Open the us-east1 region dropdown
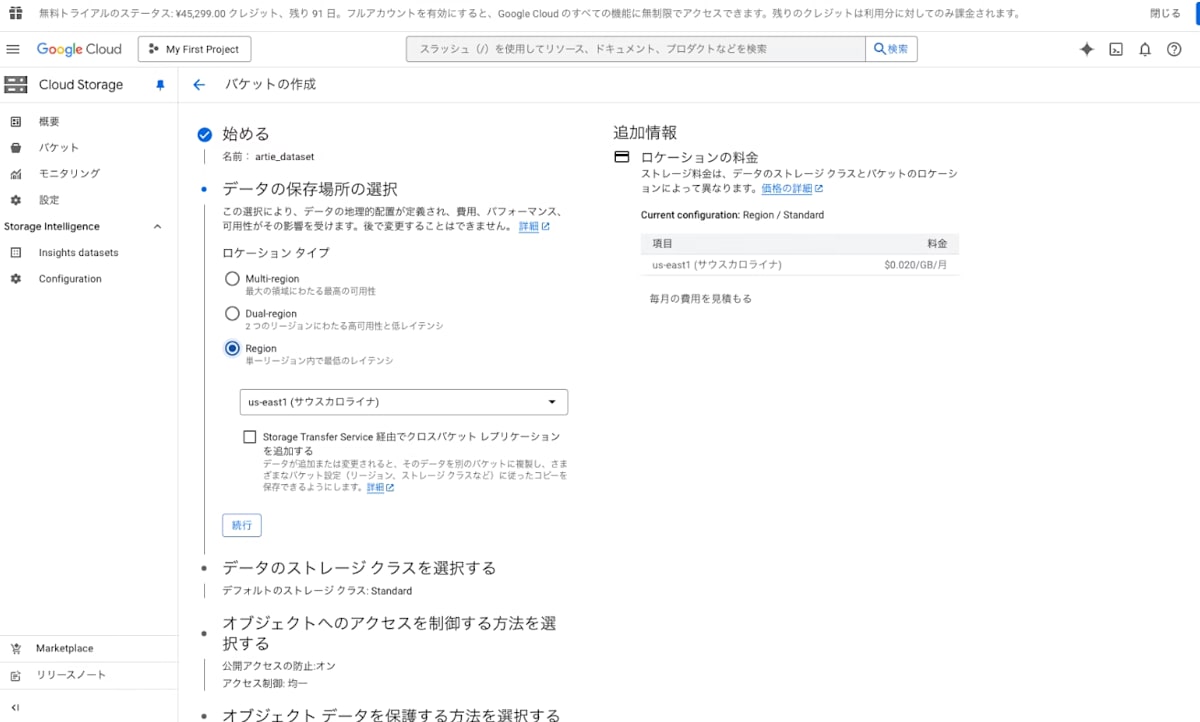This screenshot has height=722, width=1200. coord(404,402)
